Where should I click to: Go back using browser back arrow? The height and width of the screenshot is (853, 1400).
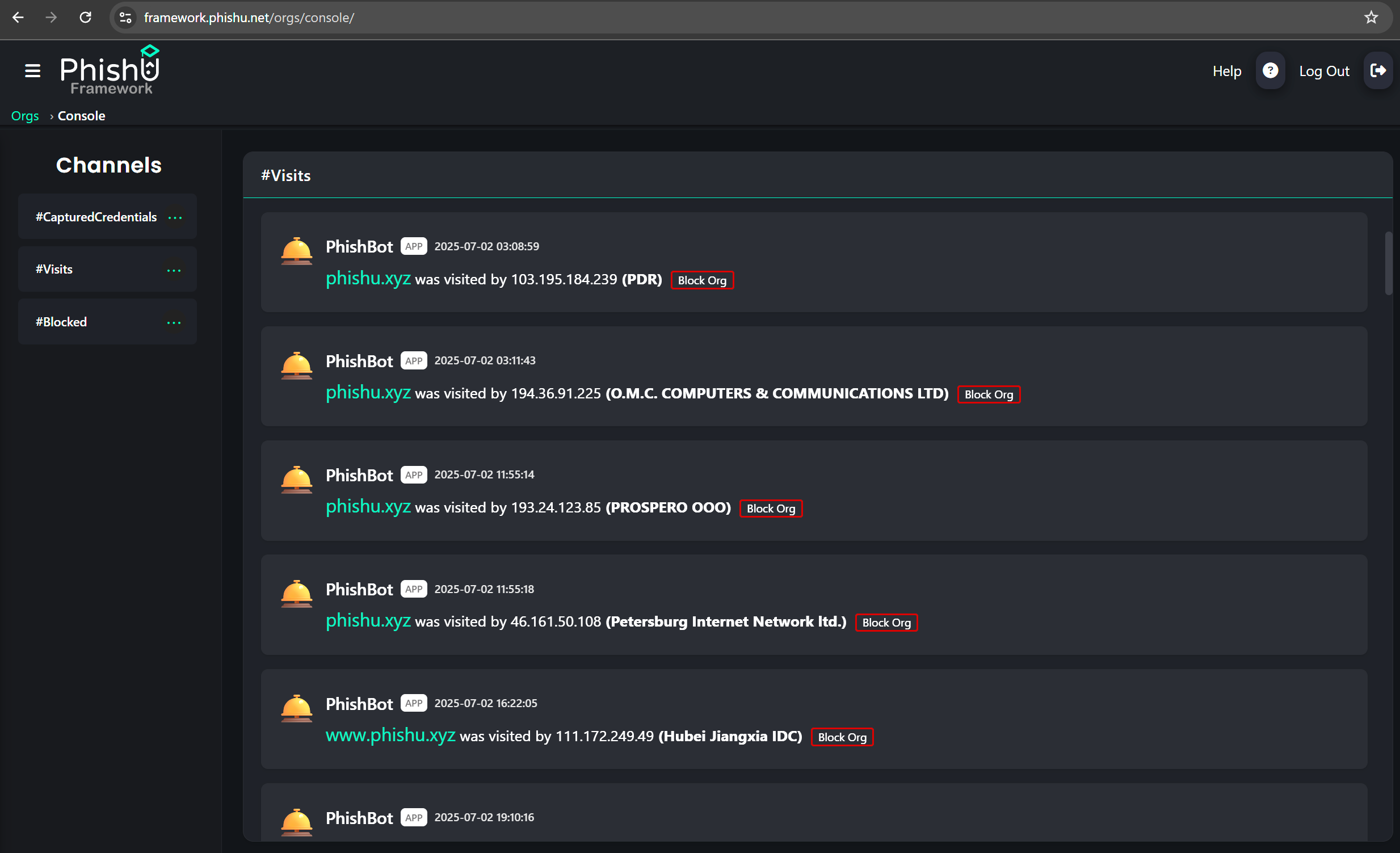(18, 18)
